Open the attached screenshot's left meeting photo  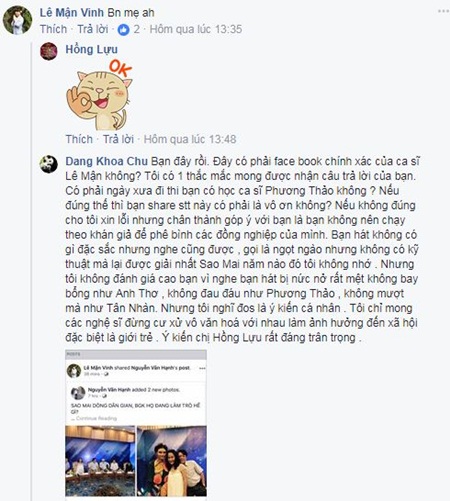click(100, 461)
